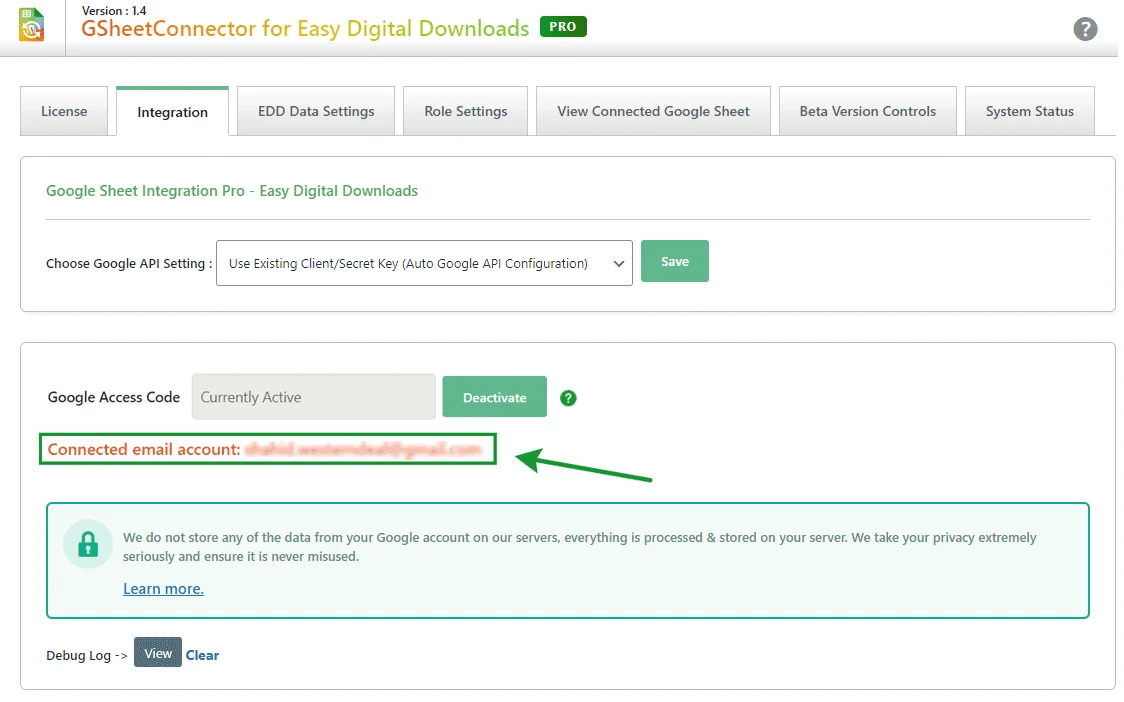The height and width of the screenshot is (702, 1124).
Task: Click the green padlock privacy icon
Action: click(88, 544)
